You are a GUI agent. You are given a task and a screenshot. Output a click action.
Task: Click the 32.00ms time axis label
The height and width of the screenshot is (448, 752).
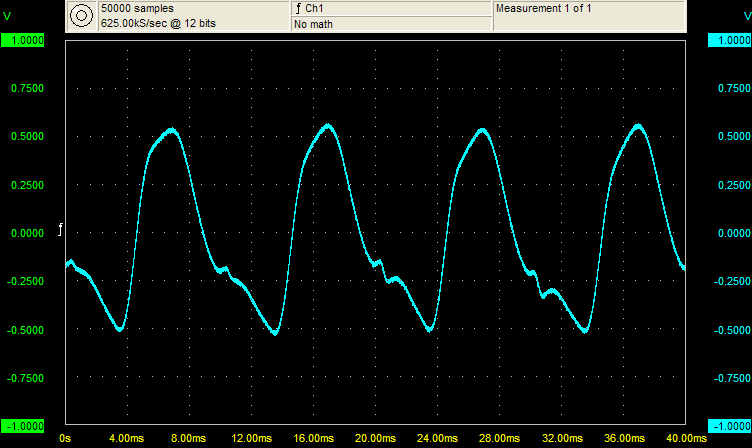coord(563,438)
